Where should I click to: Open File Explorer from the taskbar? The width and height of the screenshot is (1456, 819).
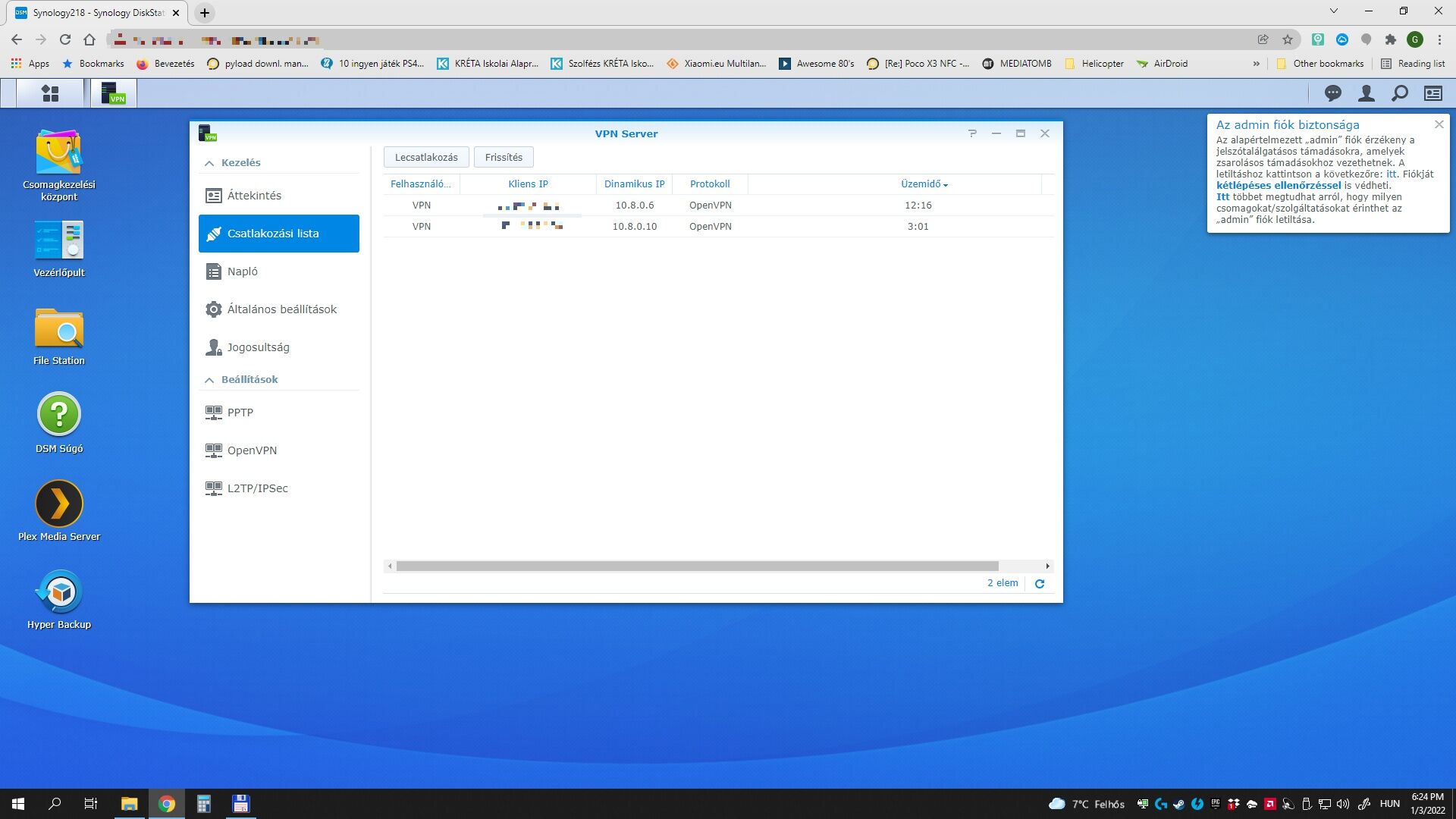coord(129,804)
